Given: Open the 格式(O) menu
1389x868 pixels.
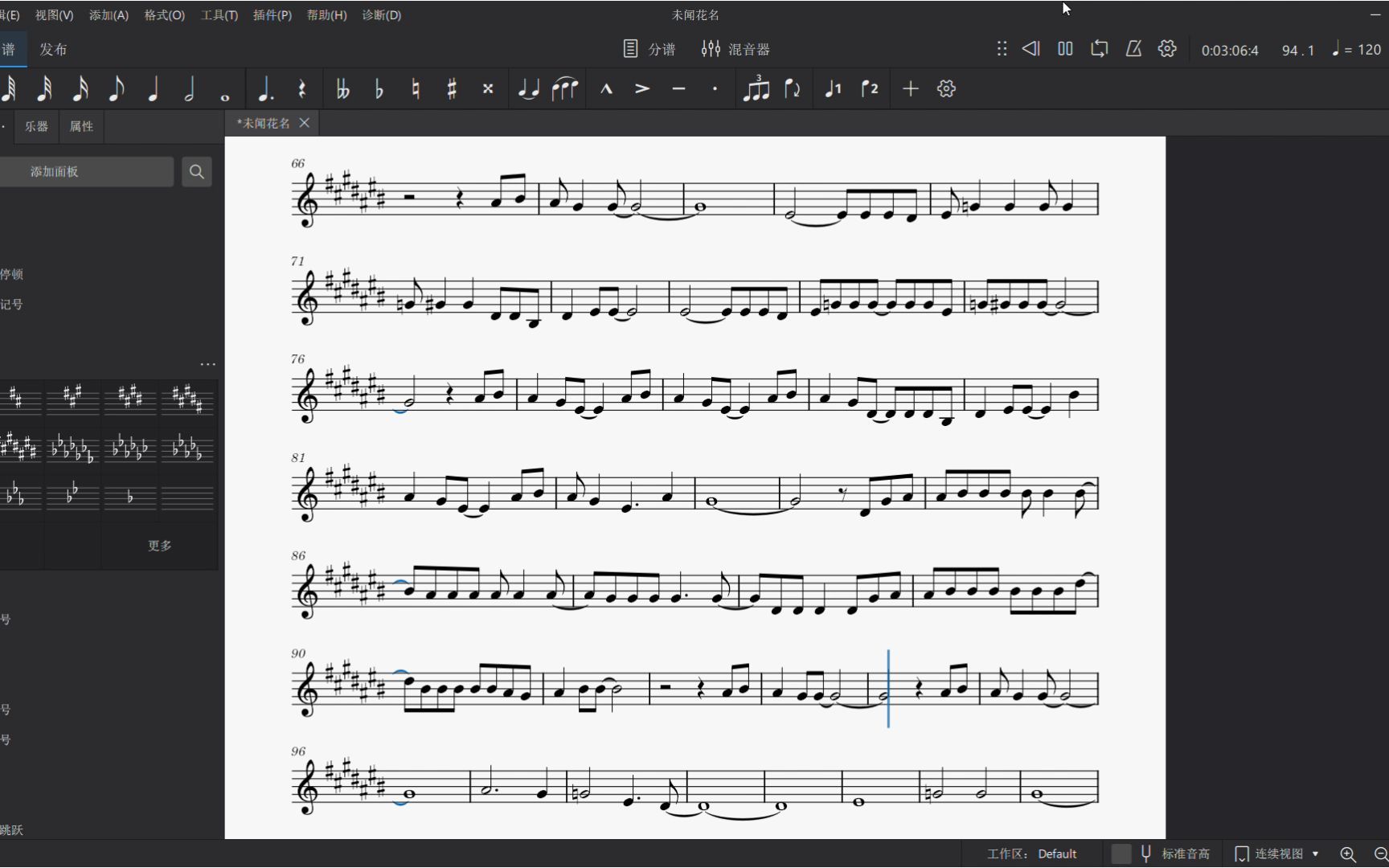Looking at the screenshot, I should click(x=164, y=15).
